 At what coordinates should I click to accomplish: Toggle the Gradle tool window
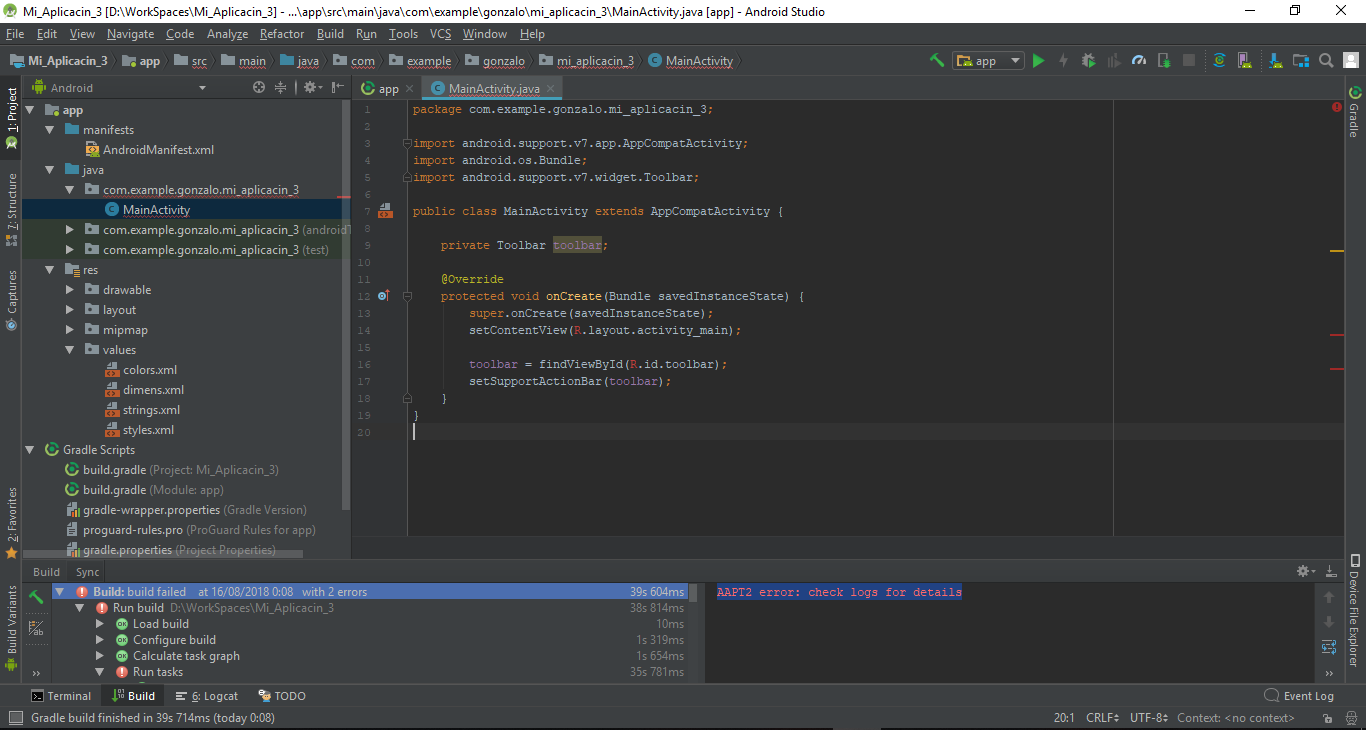1355,112
